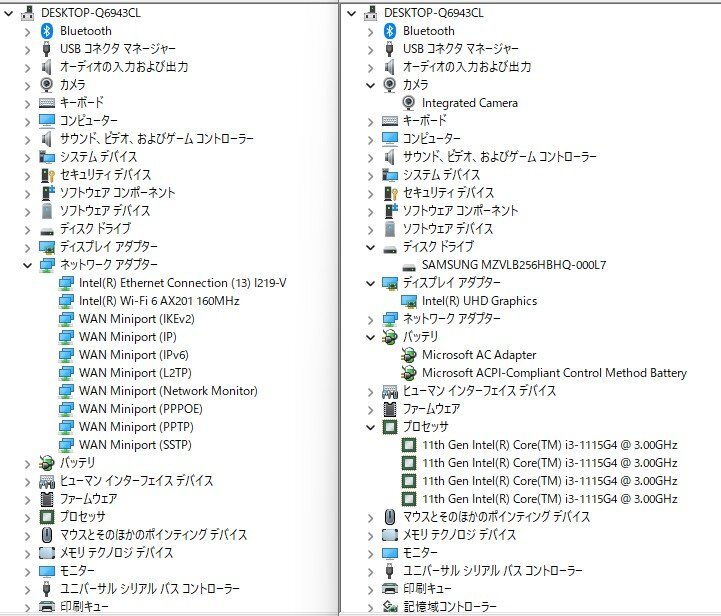Select オーディオの入力および出力 in right pane
The width and height of the screenshot is (721, 616).
click(x=467, y=67)
